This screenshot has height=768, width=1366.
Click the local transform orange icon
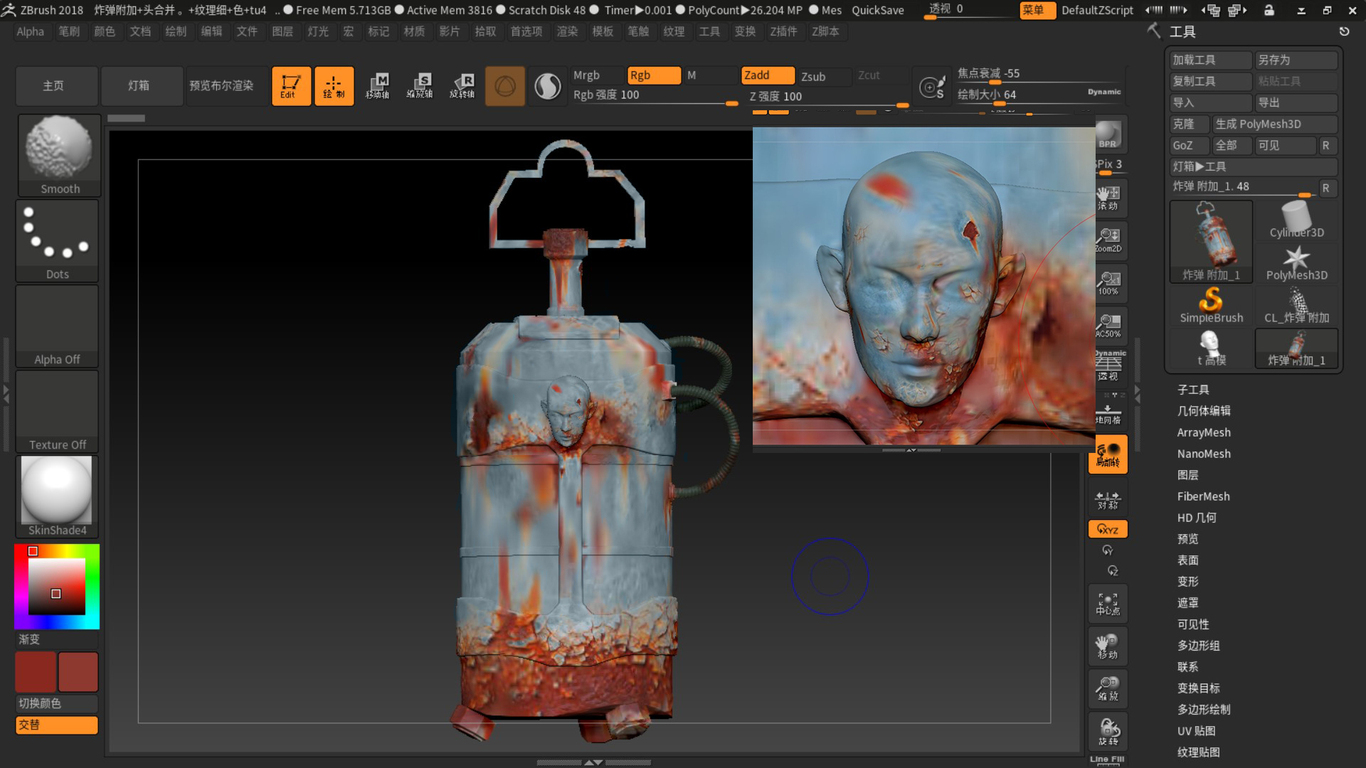pyautogui.click(x=1108, y=454)
